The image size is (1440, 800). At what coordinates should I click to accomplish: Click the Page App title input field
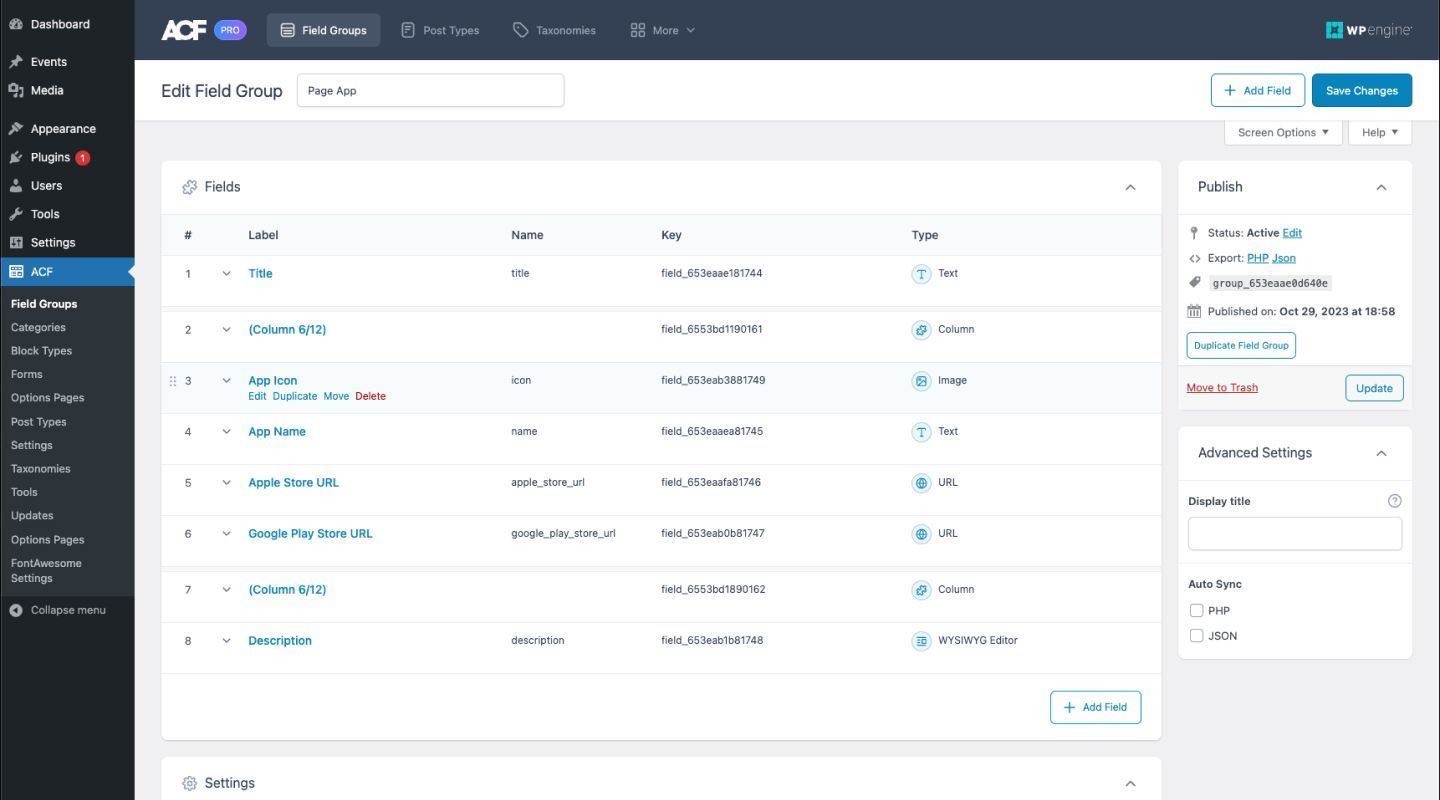[430, 90]
